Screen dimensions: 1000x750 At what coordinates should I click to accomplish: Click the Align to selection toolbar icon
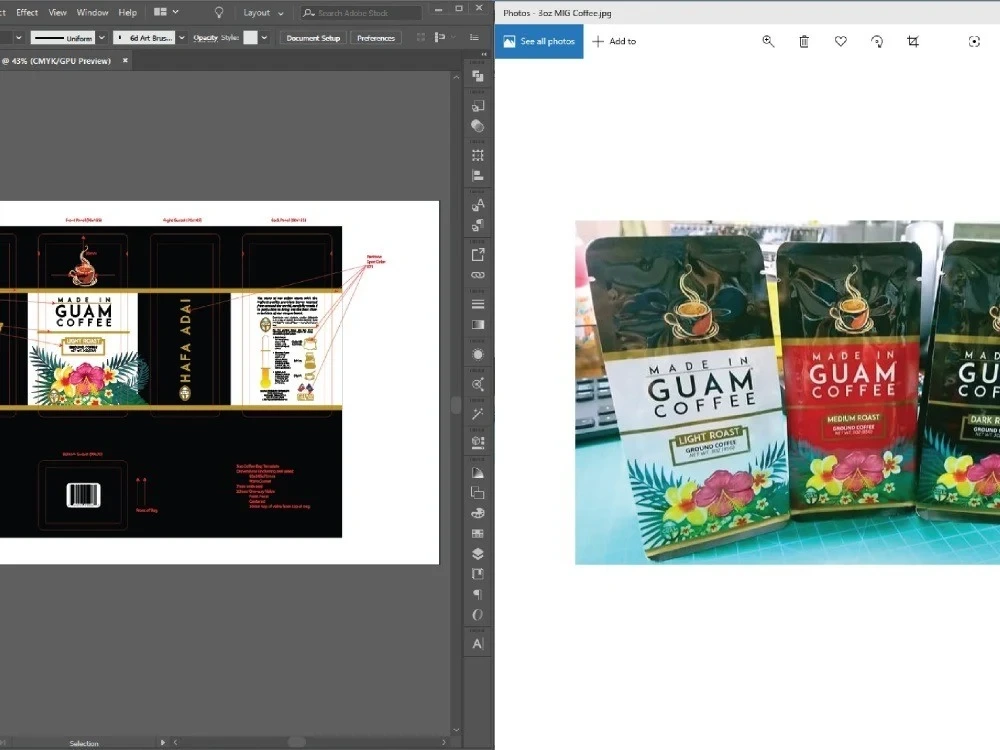click(x=439, y=38)
